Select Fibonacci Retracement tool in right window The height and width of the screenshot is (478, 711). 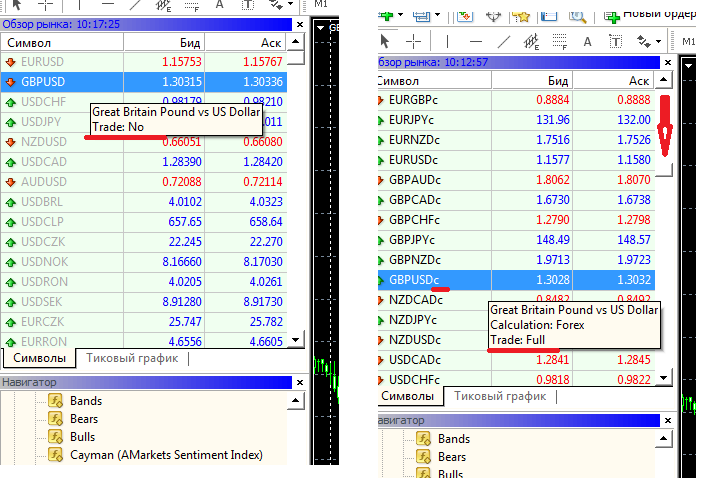click(560, 42)
